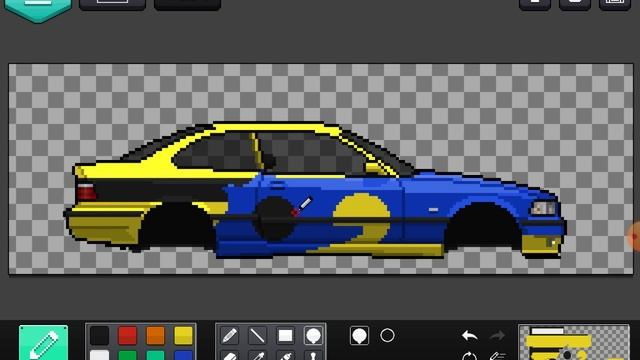Select the Paint Bucket fill tool
This screenshot has width=640, height=360.
coord(285,355)
